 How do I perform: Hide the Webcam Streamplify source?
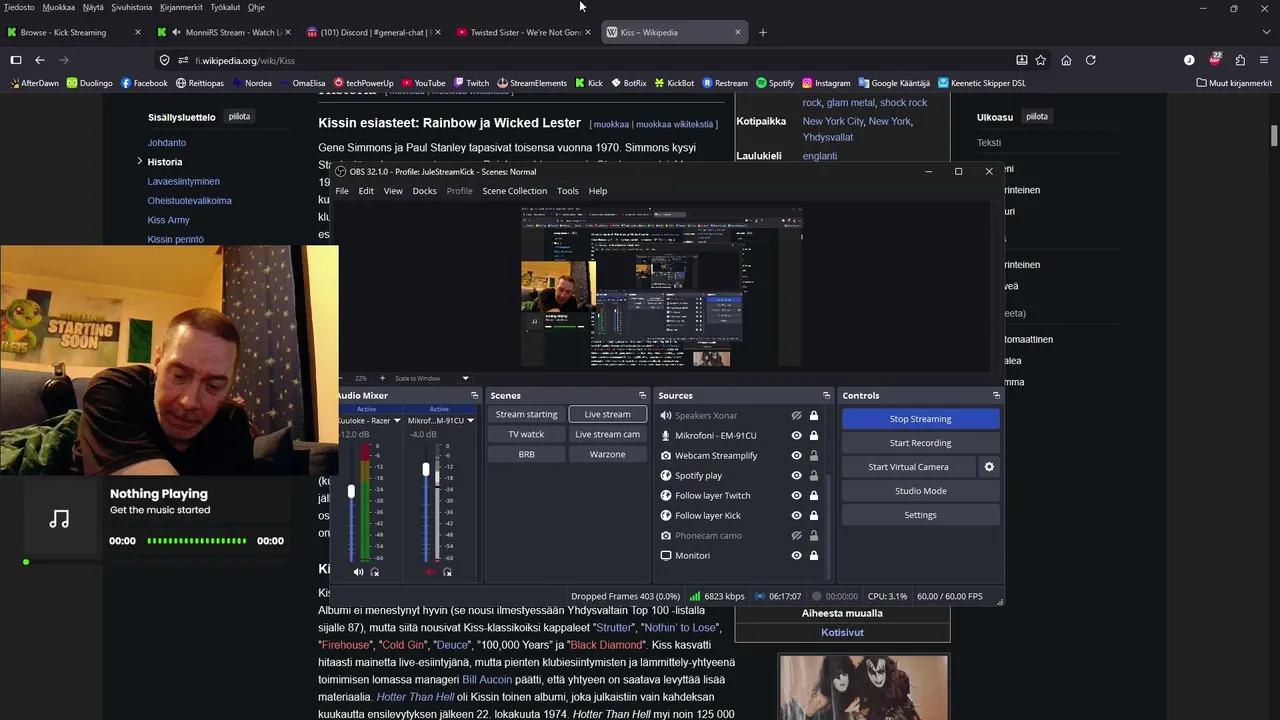click(x=797, y=456)
